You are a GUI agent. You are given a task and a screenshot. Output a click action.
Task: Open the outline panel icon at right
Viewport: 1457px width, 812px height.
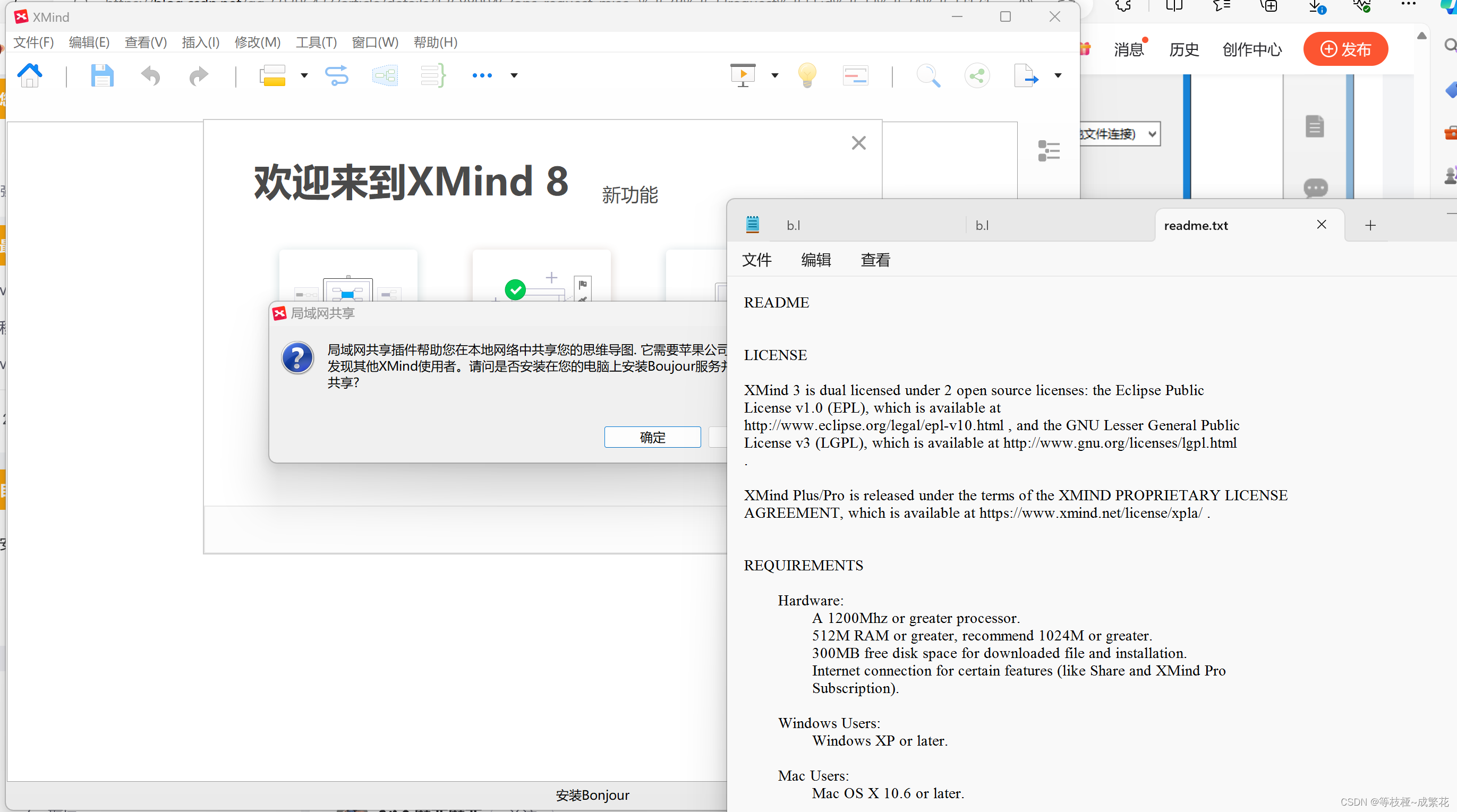(x=1049, y=151)
